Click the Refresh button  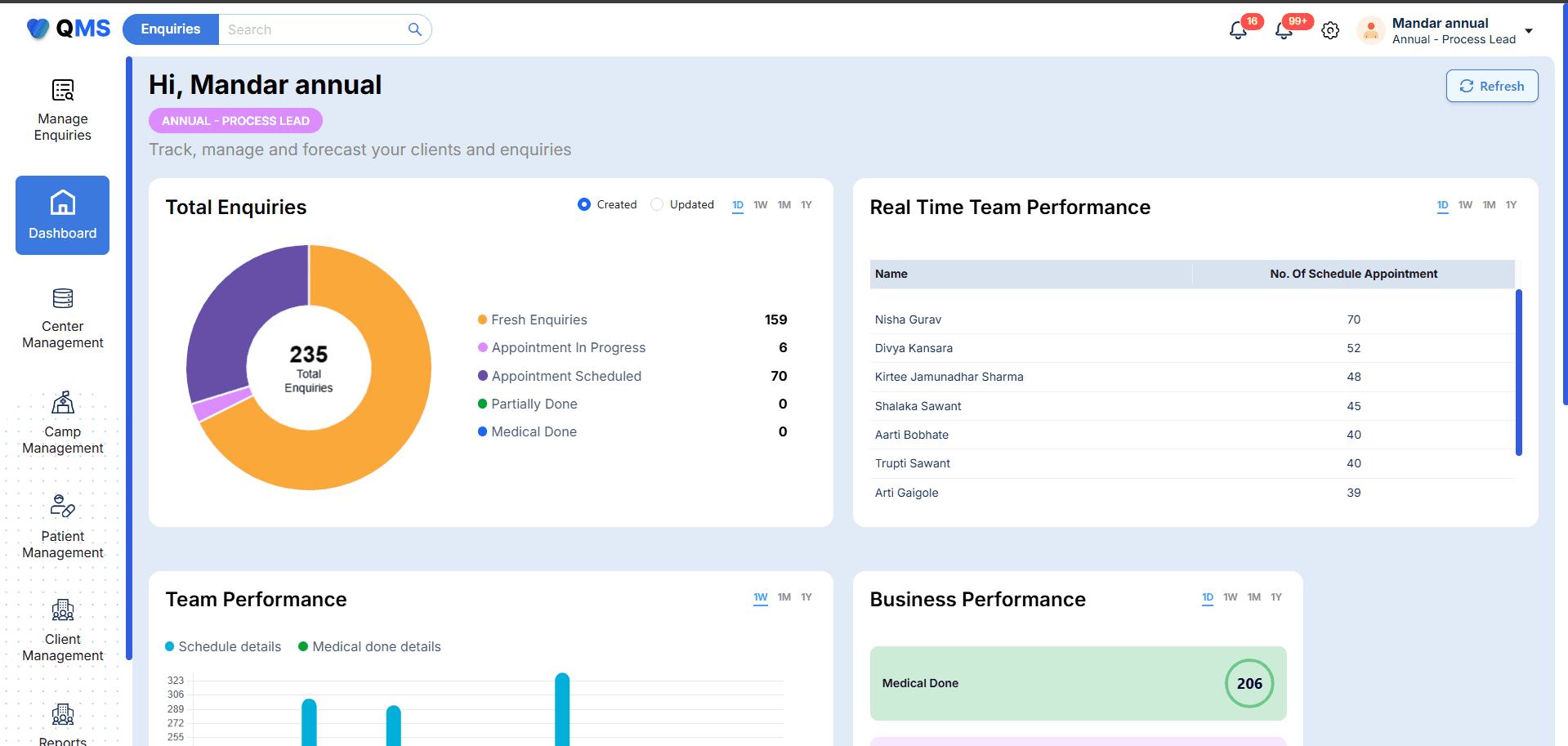tap(1491, 86)
